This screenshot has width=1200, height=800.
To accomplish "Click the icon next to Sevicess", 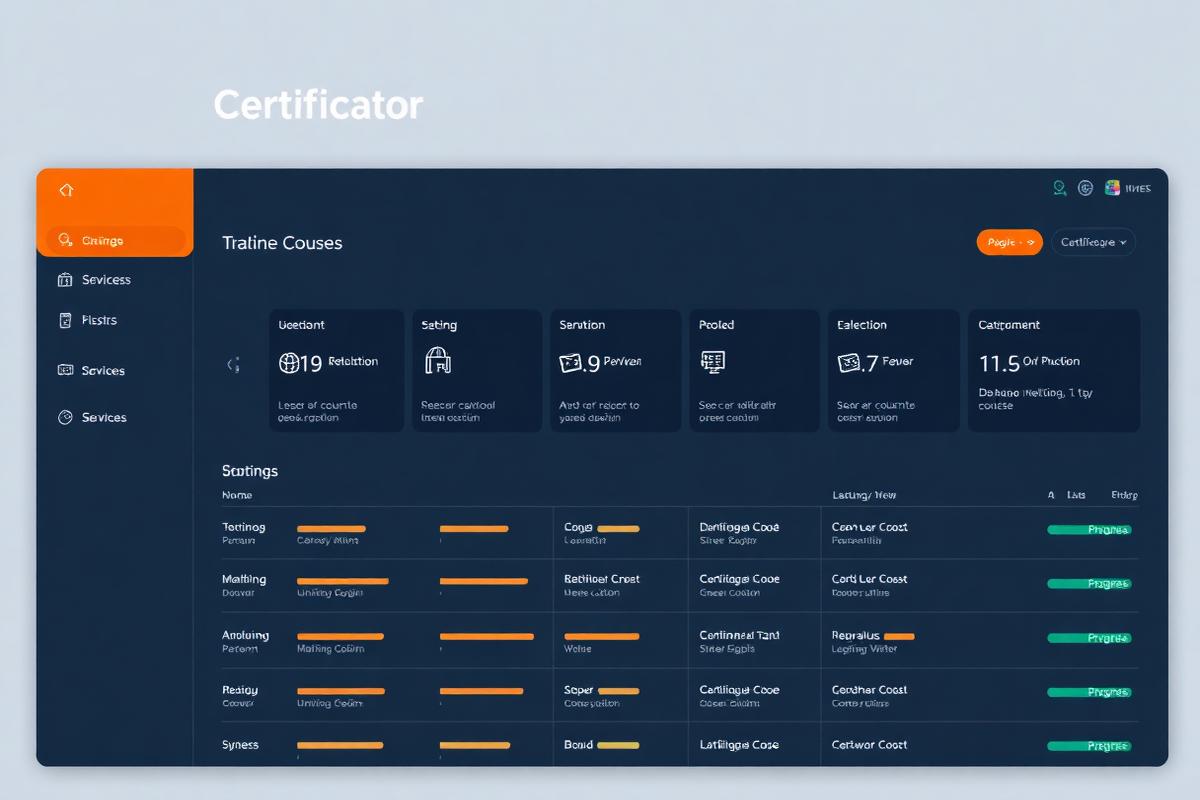I will [x=65, y=280].
